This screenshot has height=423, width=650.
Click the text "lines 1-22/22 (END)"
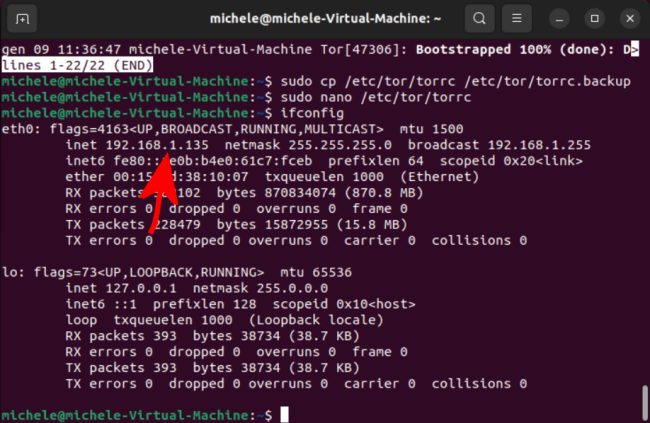[77, 65]
